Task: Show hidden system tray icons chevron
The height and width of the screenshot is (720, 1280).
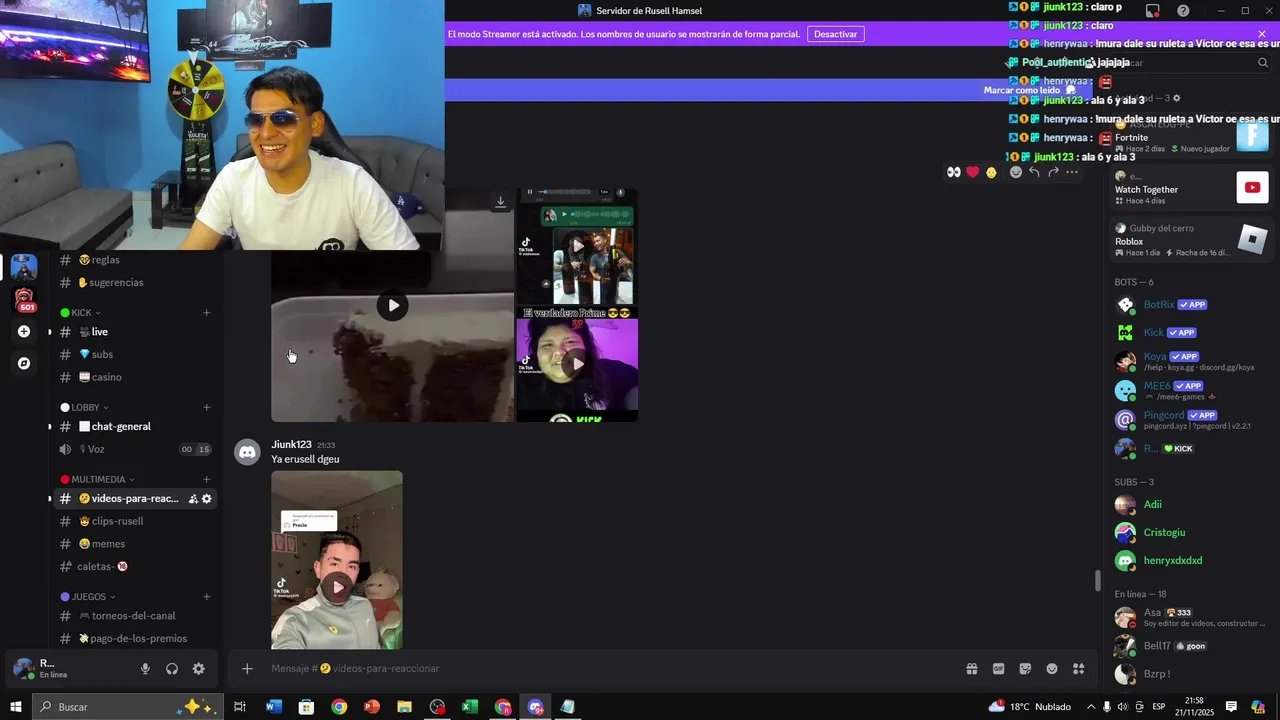Action: coord(1091,707)
